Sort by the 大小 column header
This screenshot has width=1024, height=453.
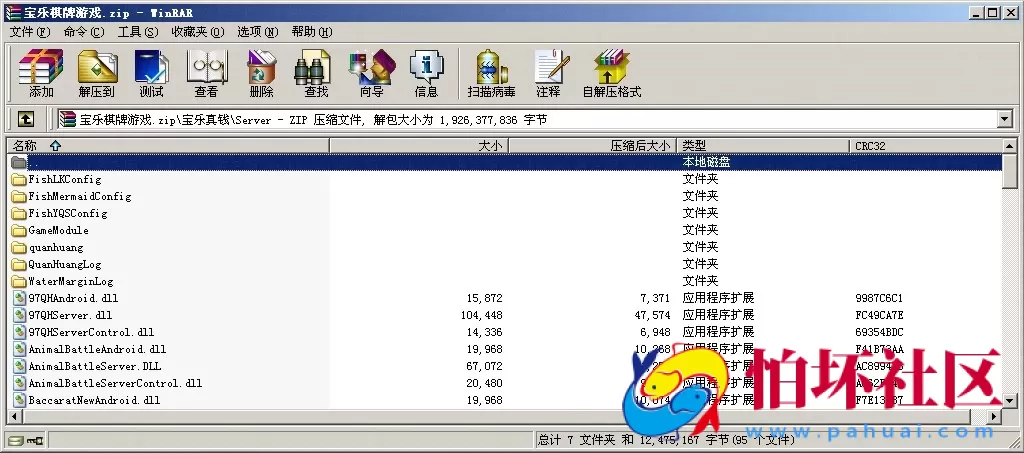[419, 146]
